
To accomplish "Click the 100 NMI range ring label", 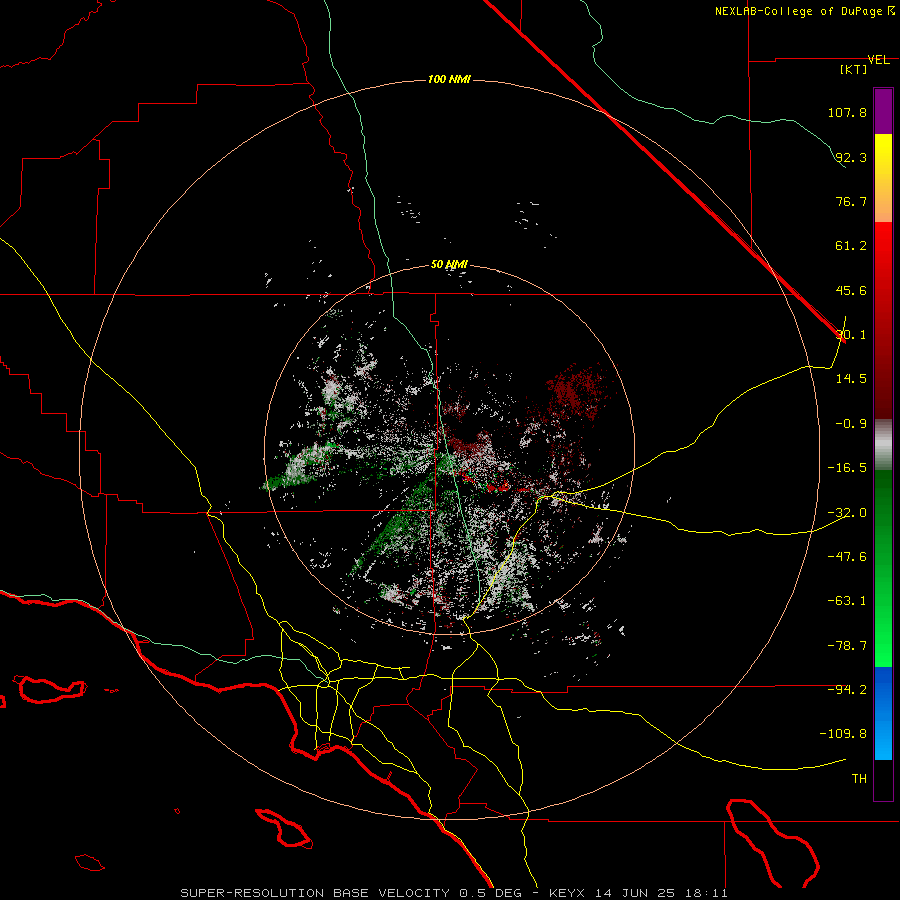I will [449, 79].
